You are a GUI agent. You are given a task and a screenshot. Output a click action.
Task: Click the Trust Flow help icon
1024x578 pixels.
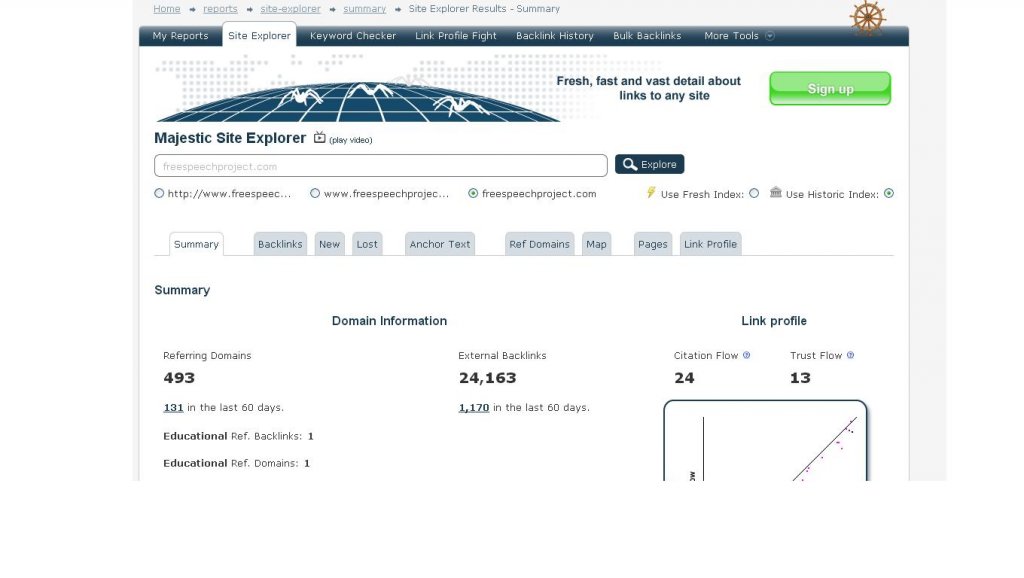tap(850, 355)
